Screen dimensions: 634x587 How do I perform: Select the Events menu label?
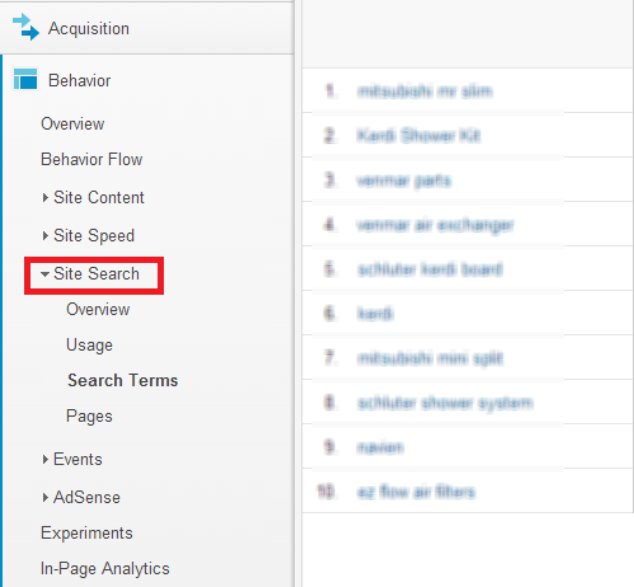(x=78, y=459)
